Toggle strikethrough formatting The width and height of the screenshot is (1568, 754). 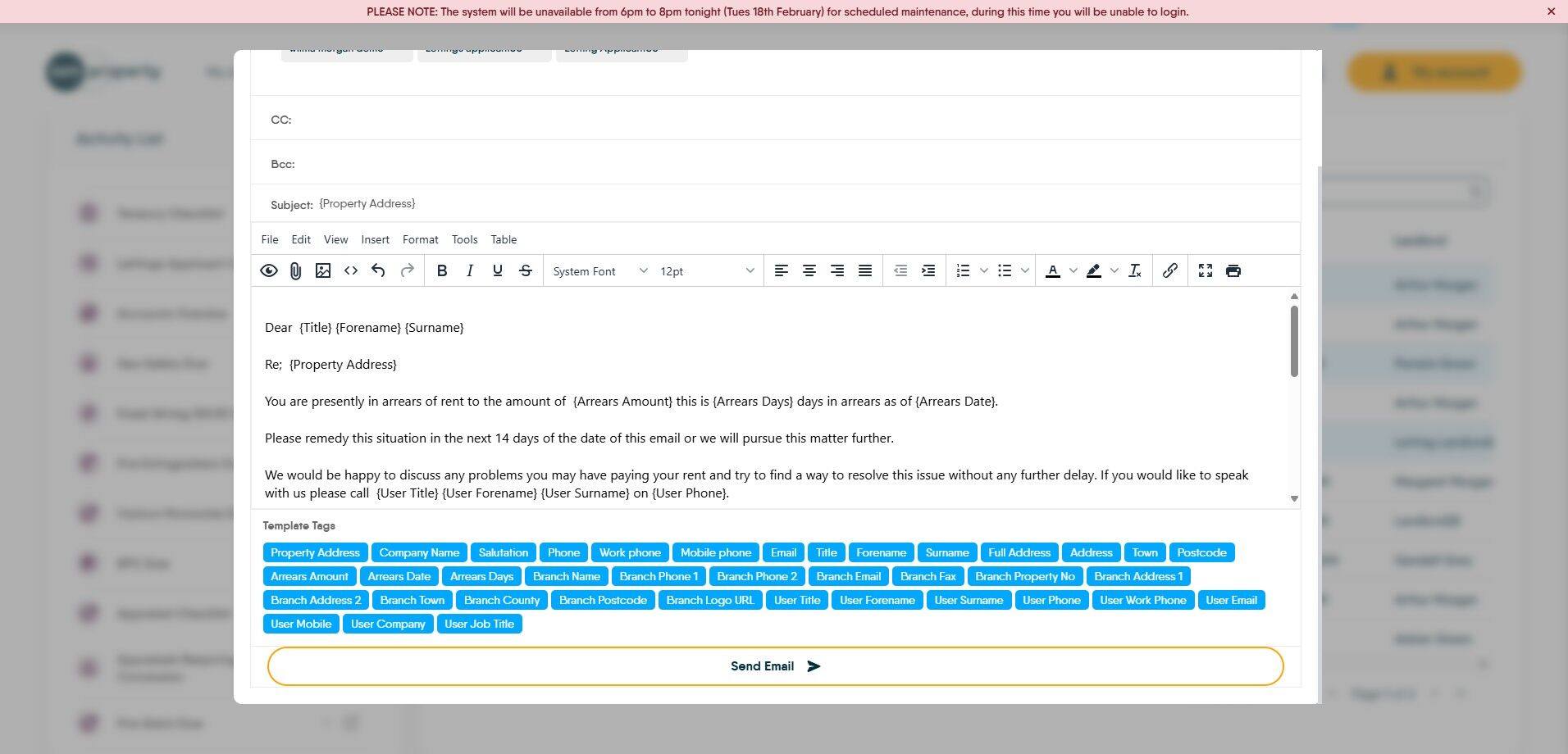[x=526, y=270]
